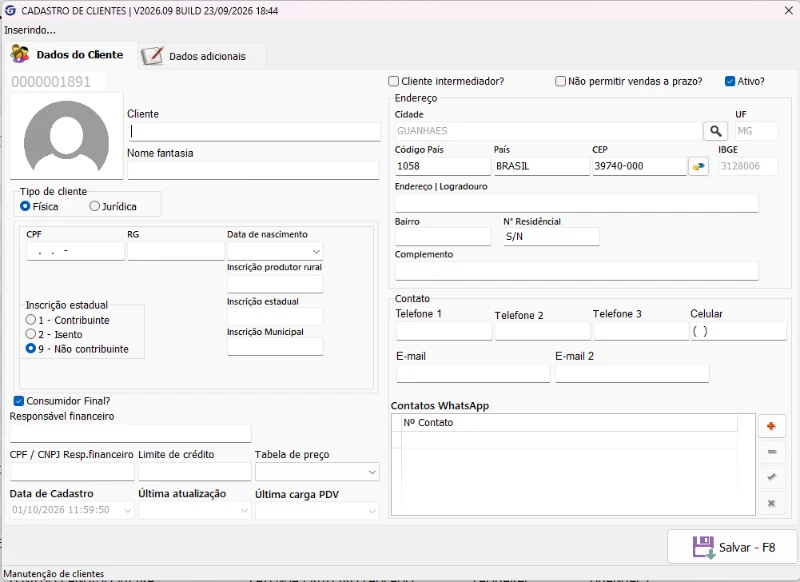Click the app logo in title bar
The height and width of the screenshot is (582, 800).
pos(10,10)
